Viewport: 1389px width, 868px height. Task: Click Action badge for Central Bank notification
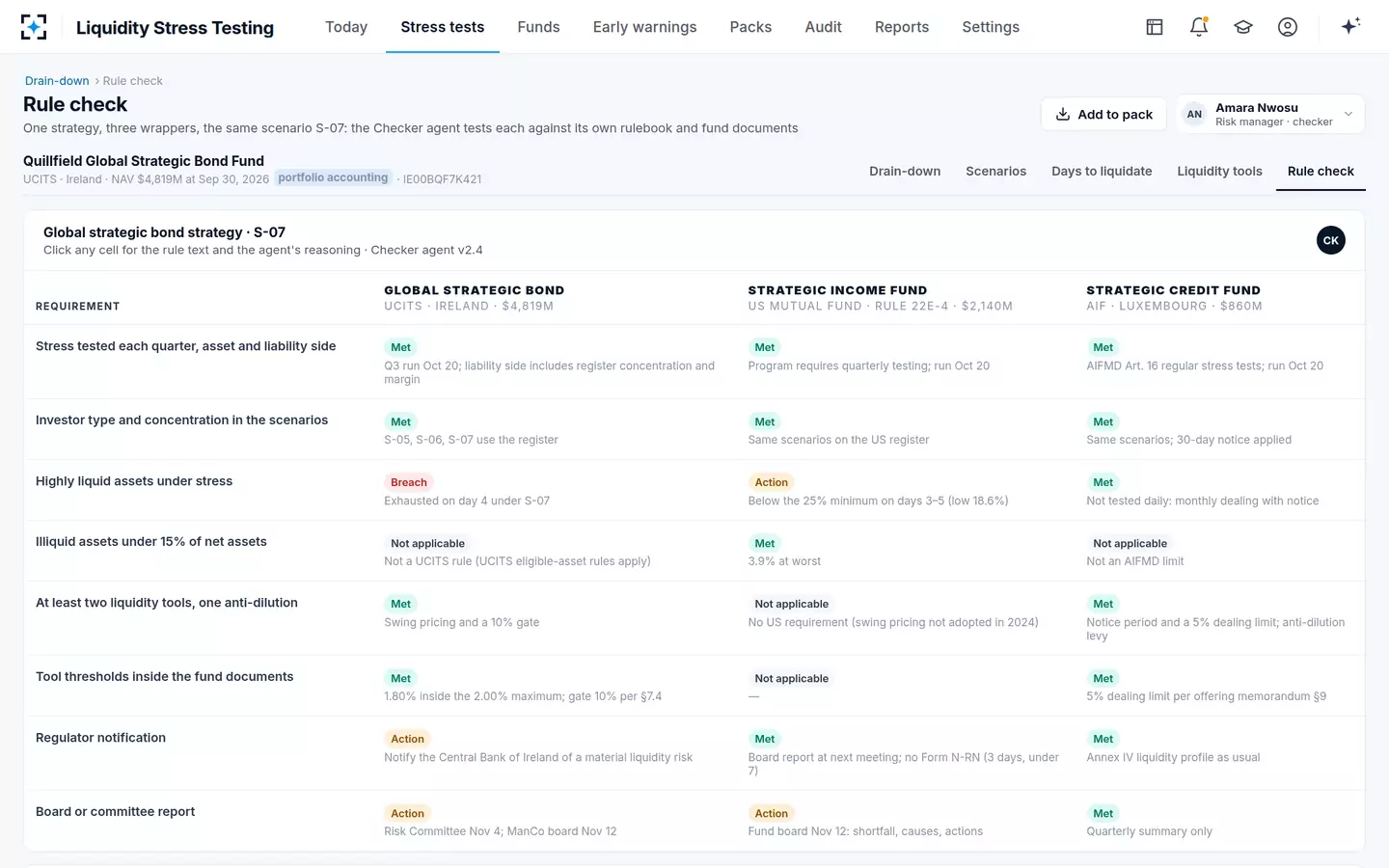pos(407,739)
